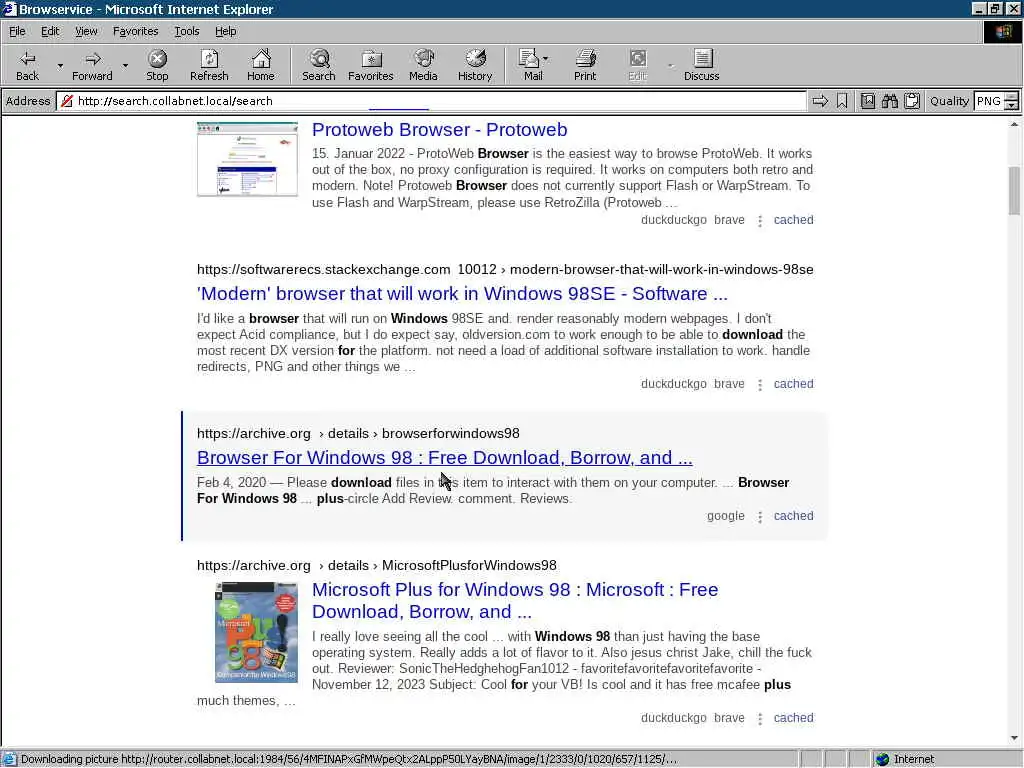
Task: Click the vertical scrollbar thumb
Action: [1014, 190]
